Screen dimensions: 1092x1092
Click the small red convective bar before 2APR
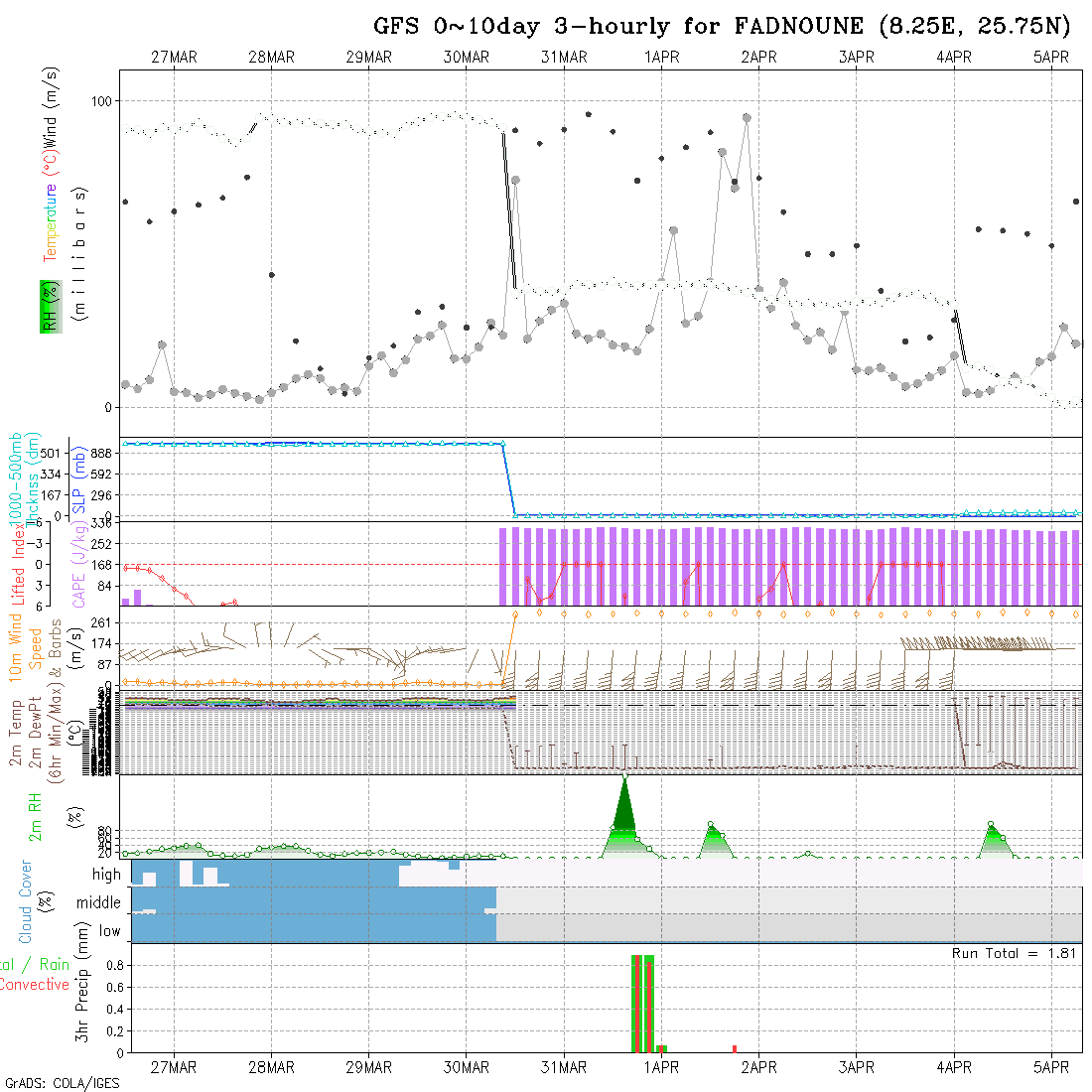pos(734,1048)
